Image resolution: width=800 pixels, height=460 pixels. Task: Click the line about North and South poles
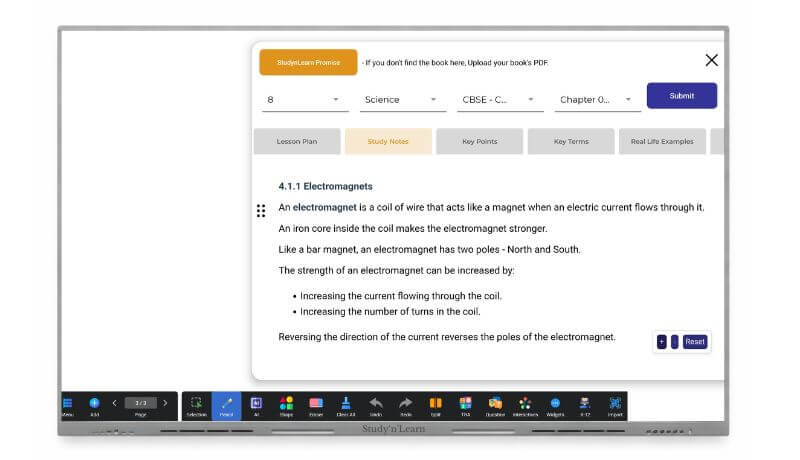click(x=429, y=249)
